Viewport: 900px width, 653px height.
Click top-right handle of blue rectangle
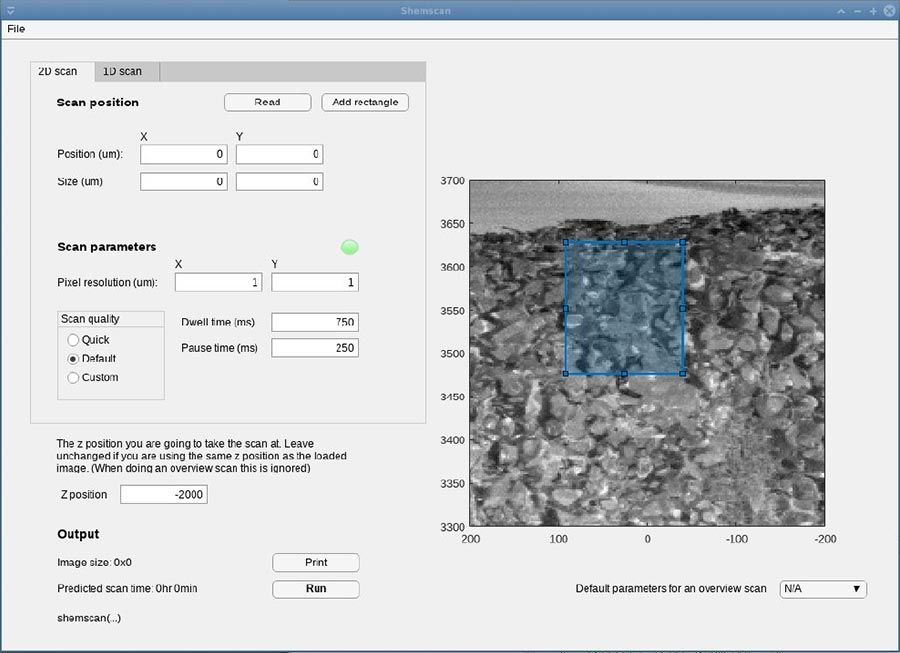(x=683, y=242)
